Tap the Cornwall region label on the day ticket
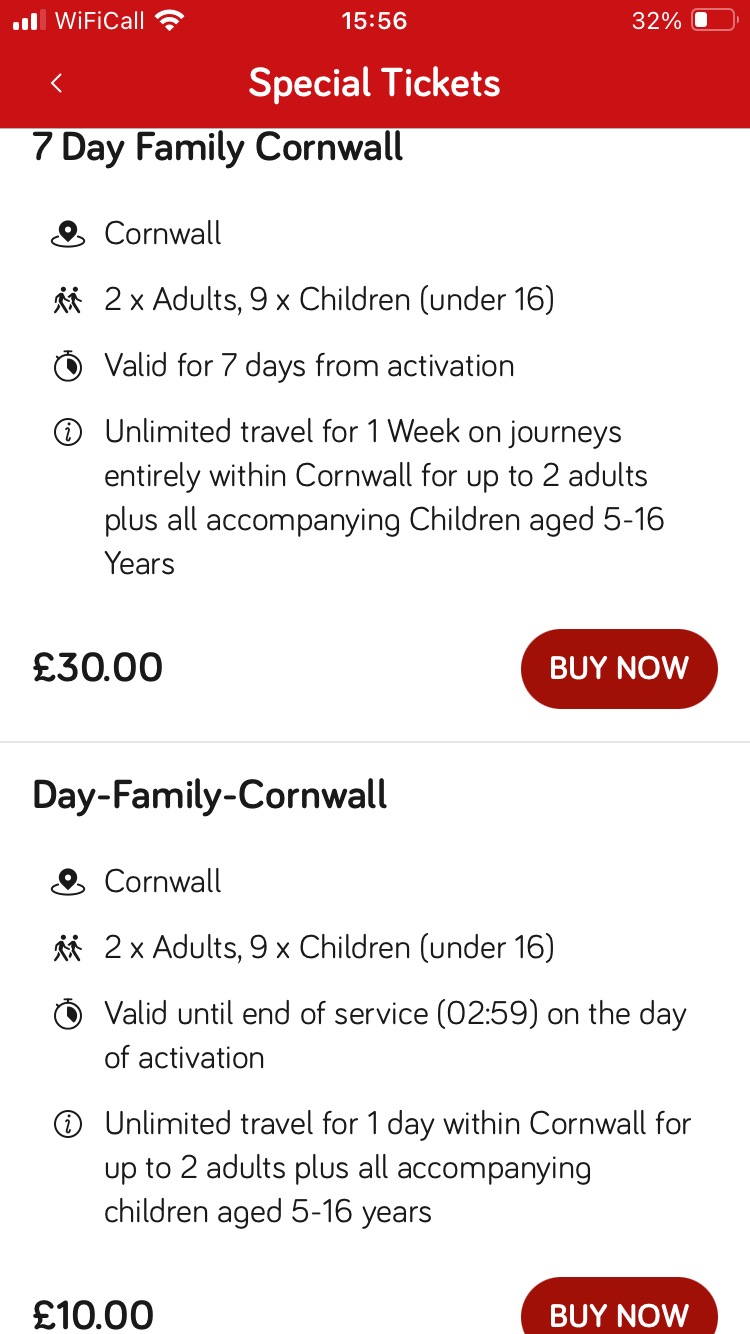The width and height of the screenshot is (750, 1334). [x=161, y=880]
